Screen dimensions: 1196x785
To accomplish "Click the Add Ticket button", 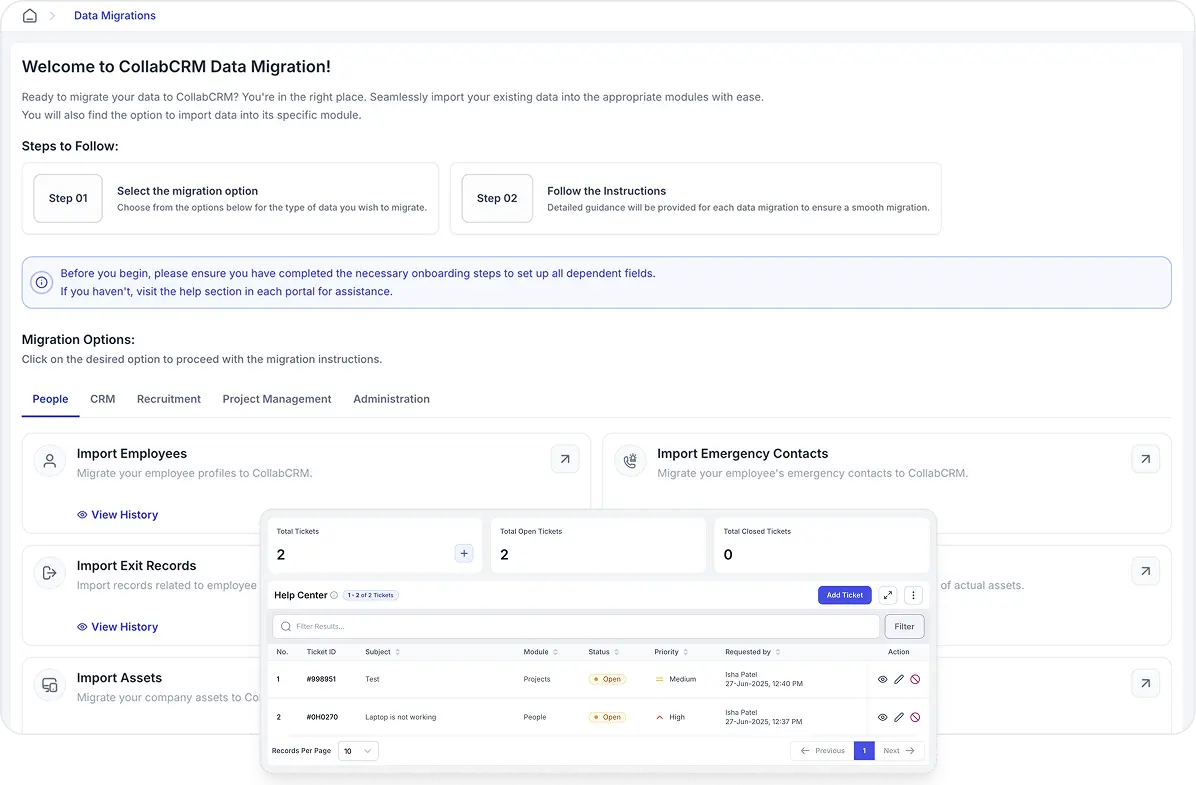I will 844,595.
